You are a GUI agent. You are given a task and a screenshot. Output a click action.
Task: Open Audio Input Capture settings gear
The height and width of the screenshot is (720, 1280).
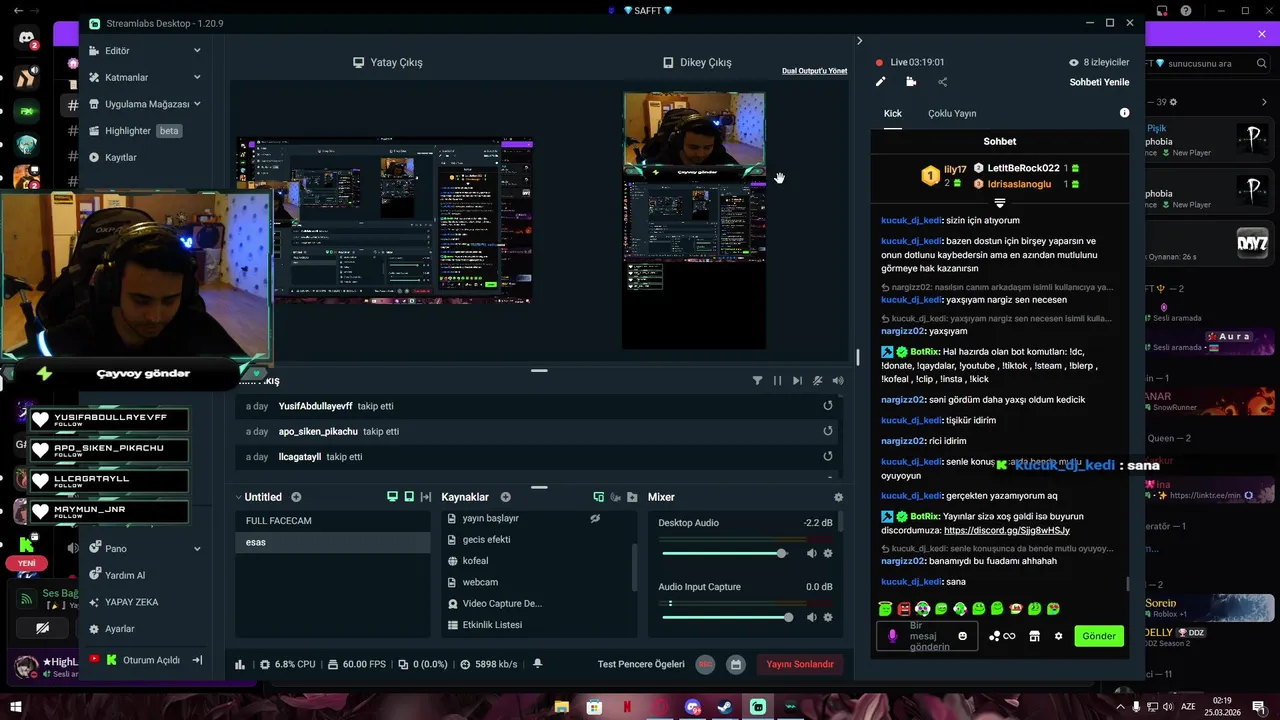tap(827, 617)
